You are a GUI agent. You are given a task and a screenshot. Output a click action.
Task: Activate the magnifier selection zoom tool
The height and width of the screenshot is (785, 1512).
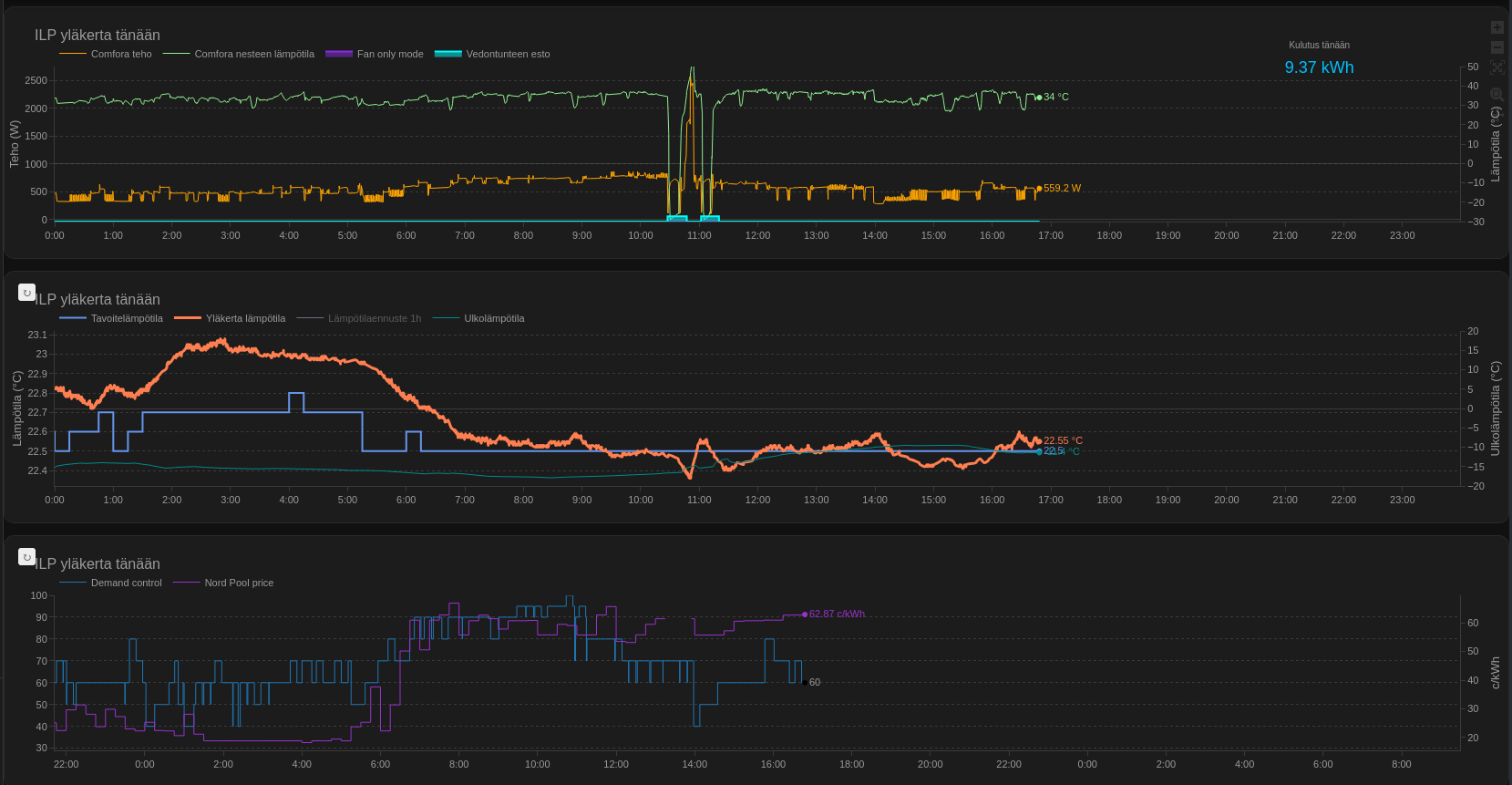pyautogui.click(x=1497, y=94)
